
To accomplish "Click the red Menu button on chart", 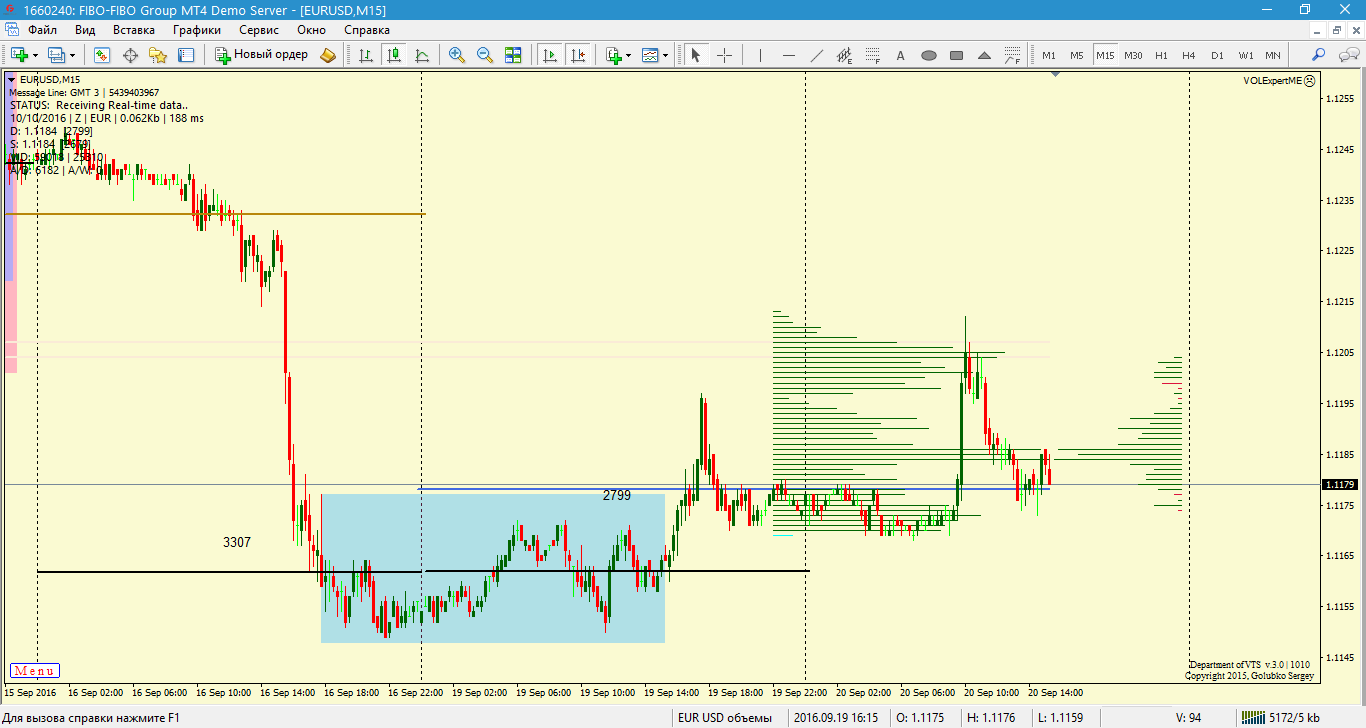I will point(35,671).
